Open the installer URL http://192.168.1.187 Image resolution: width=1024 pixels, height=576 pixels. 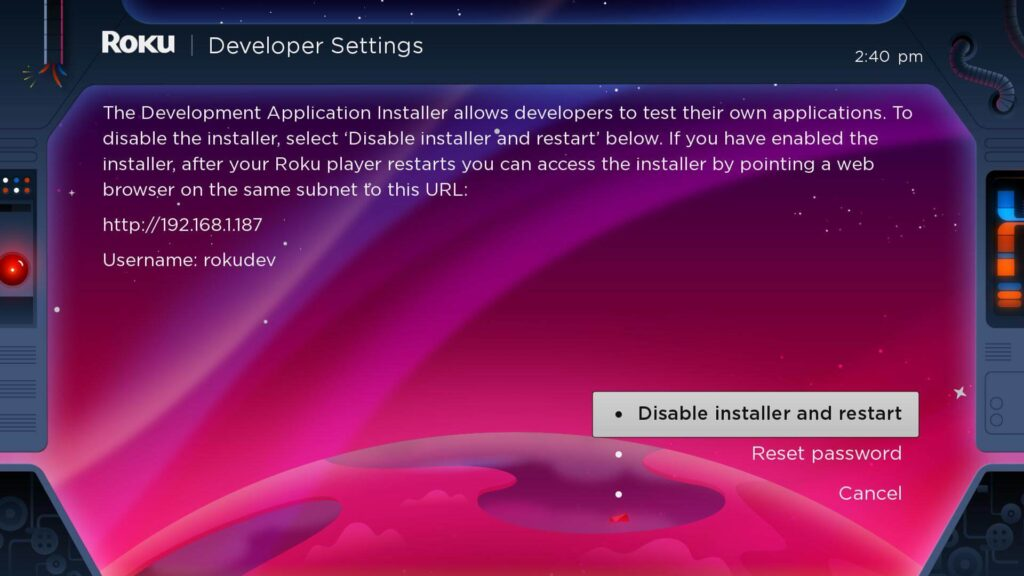click(183, 225)
